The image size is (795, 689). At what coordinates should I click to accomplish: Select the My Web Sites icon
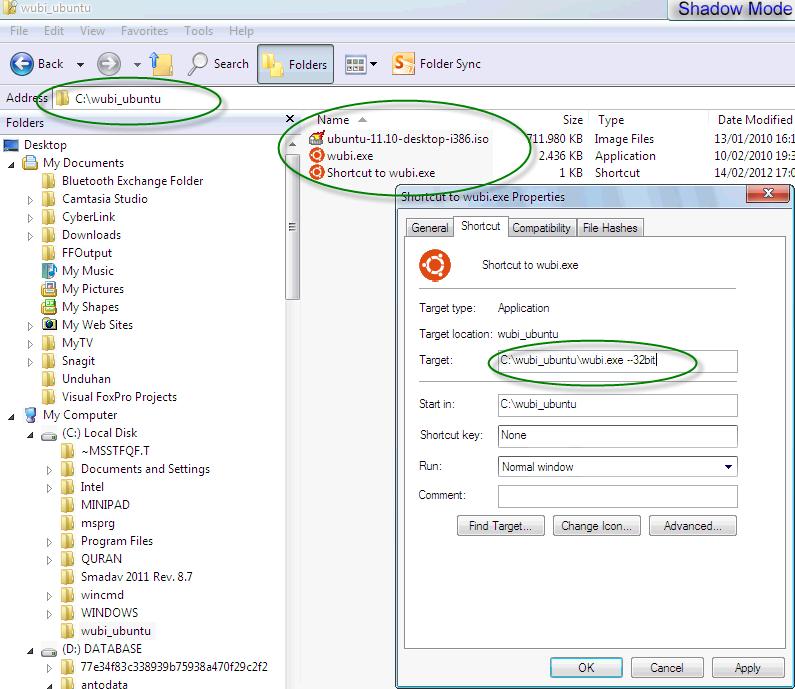click(x=49, y=324)
